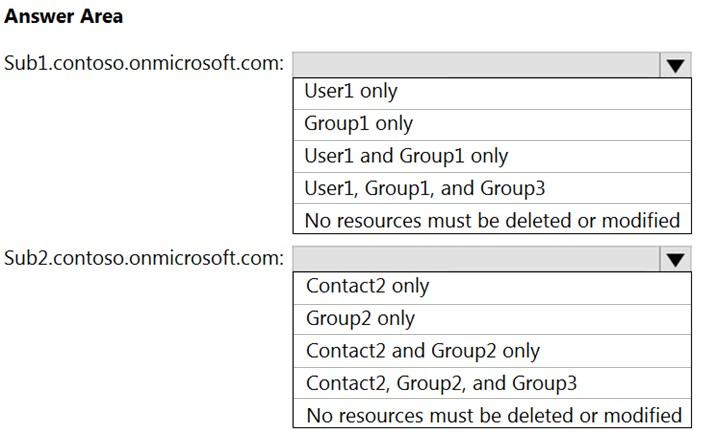This screenshot has width=717, height=432.
Task: Select 'User1 only' option
Action: pos(492,93)
